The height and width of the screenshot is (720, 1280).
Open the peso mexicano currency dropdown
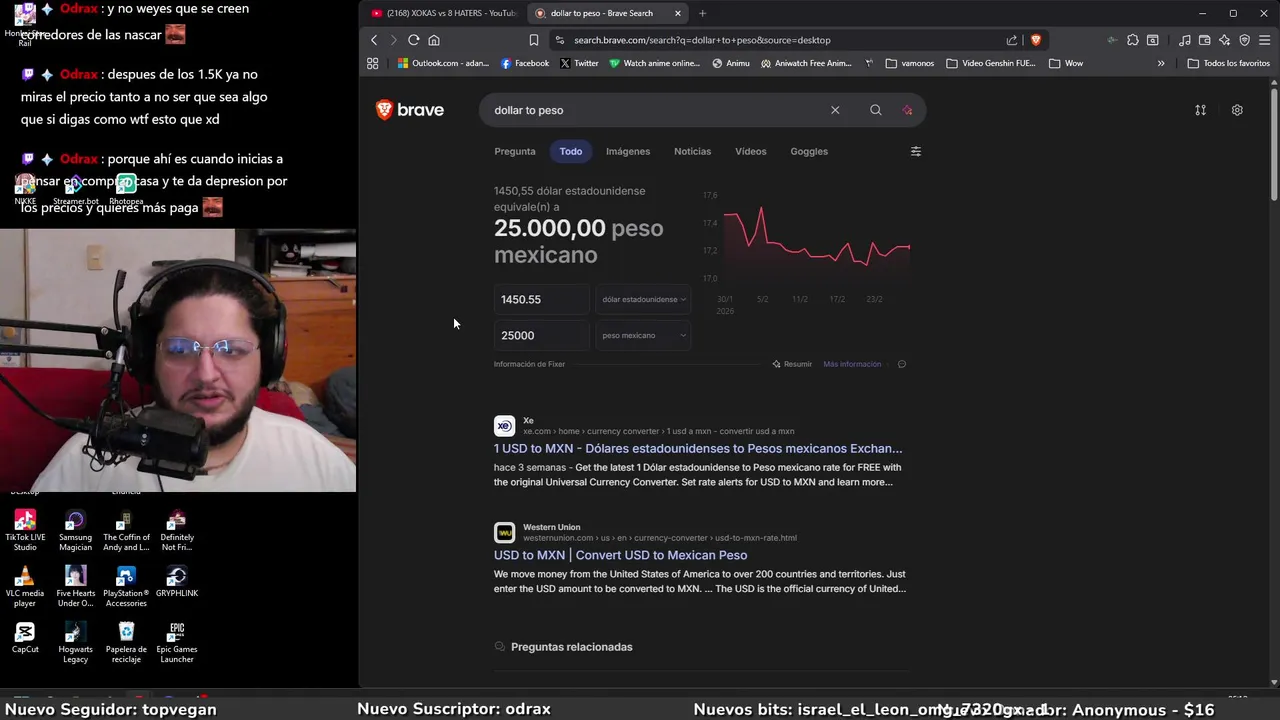(643, 335)
